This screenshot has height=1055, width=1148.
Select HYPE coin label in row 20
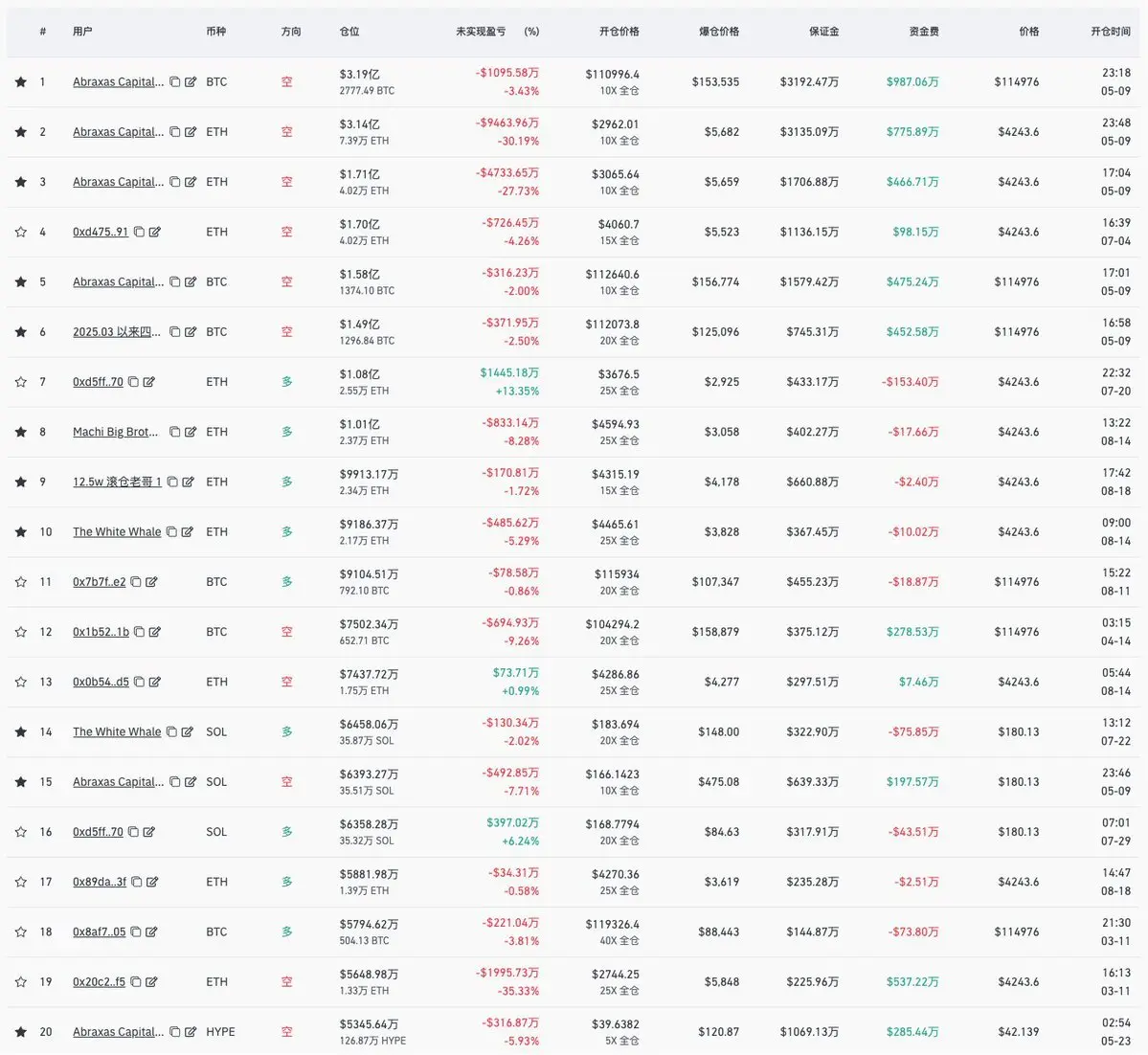220,1032
